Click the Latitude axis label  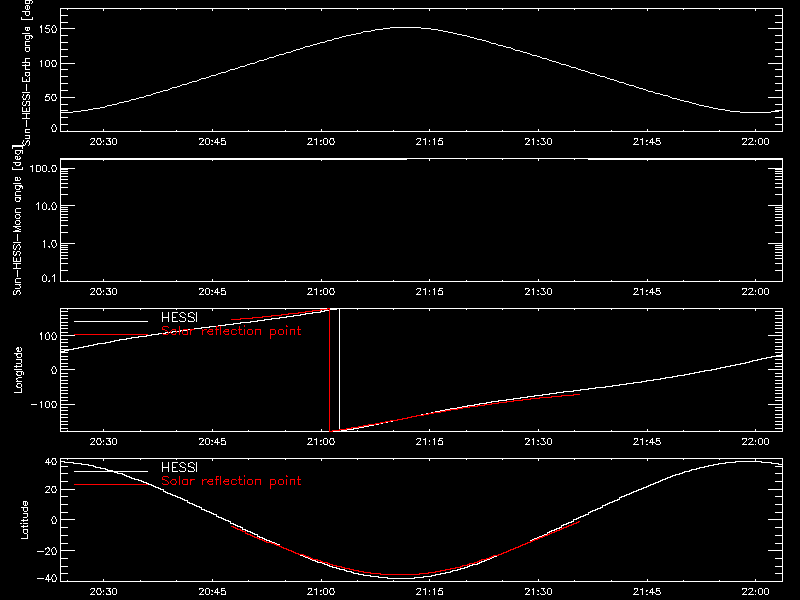click(x=24, y=520)
